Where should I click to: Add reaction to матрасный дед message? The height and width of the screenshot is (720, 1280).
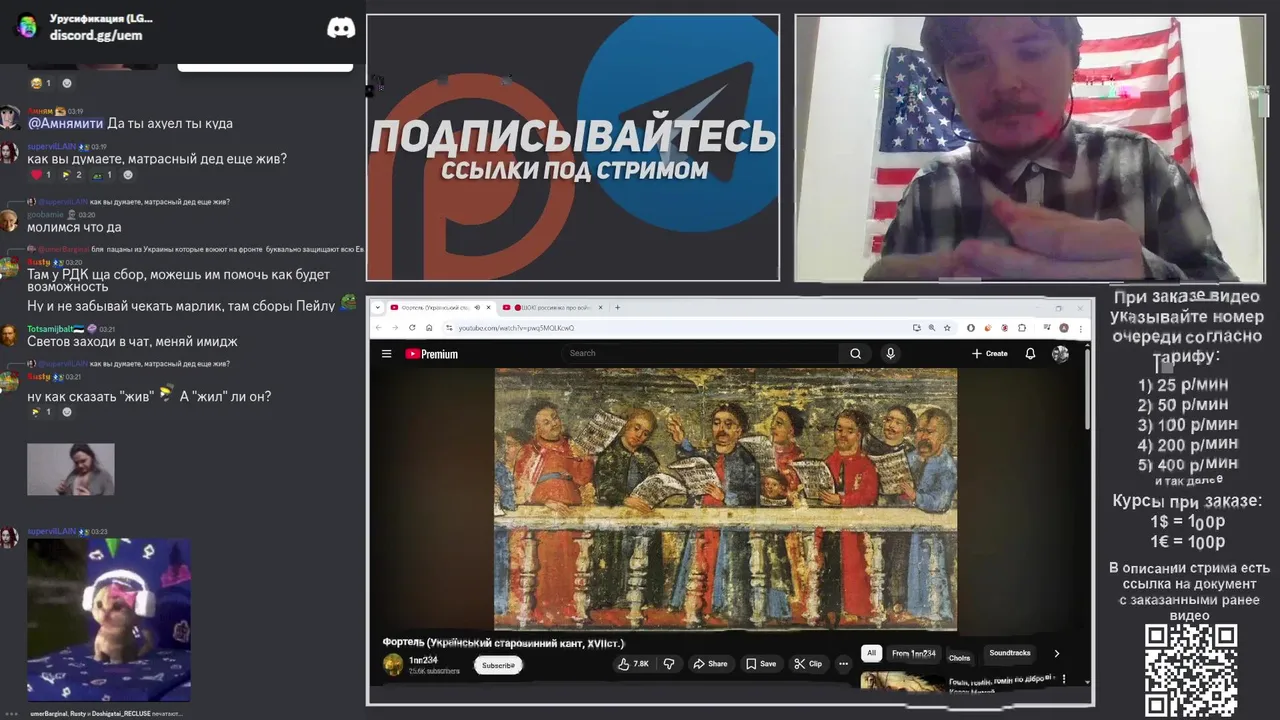[127, 175]
